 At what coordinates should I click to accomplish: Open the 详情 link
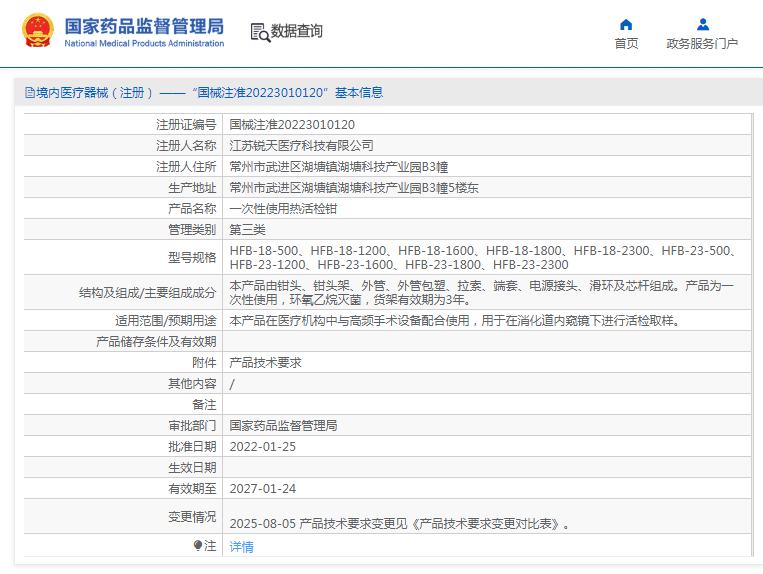pos(241,547)
